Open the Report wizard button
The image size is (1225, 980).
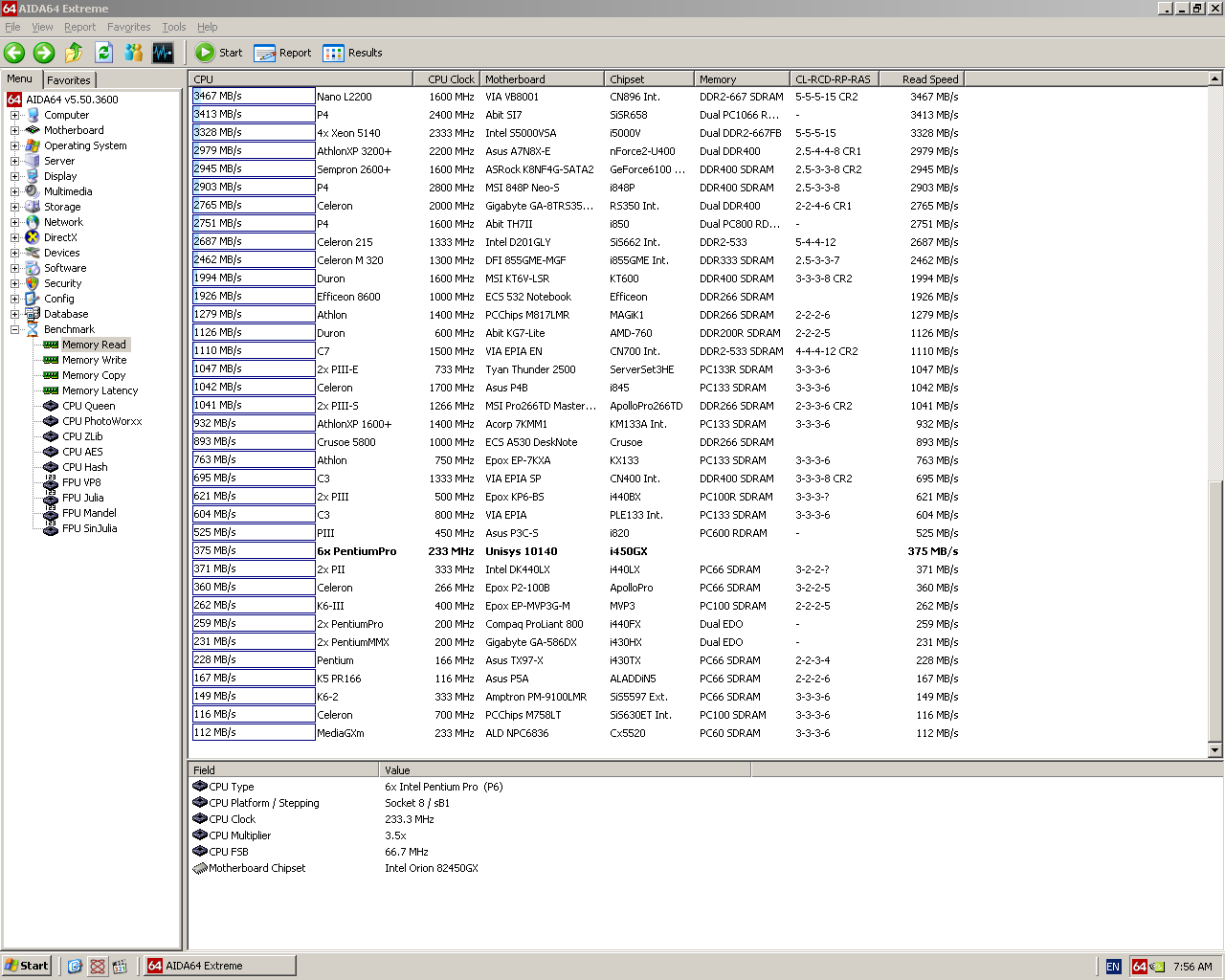coord(283,53)
